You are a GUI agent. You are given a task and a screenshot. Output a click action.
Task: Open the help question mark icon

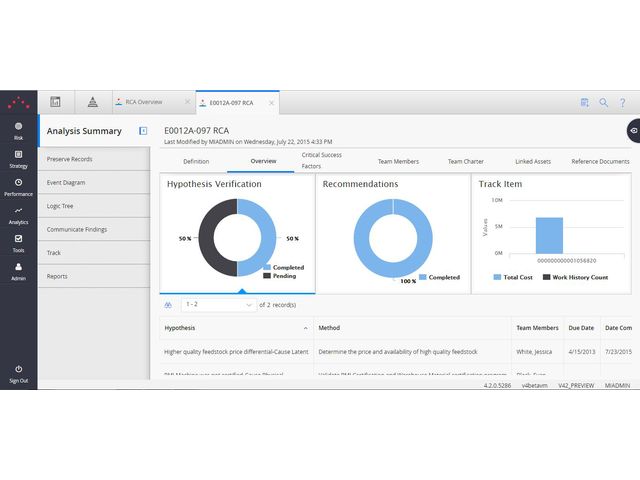pyautogui.click(x=623, y=102)
